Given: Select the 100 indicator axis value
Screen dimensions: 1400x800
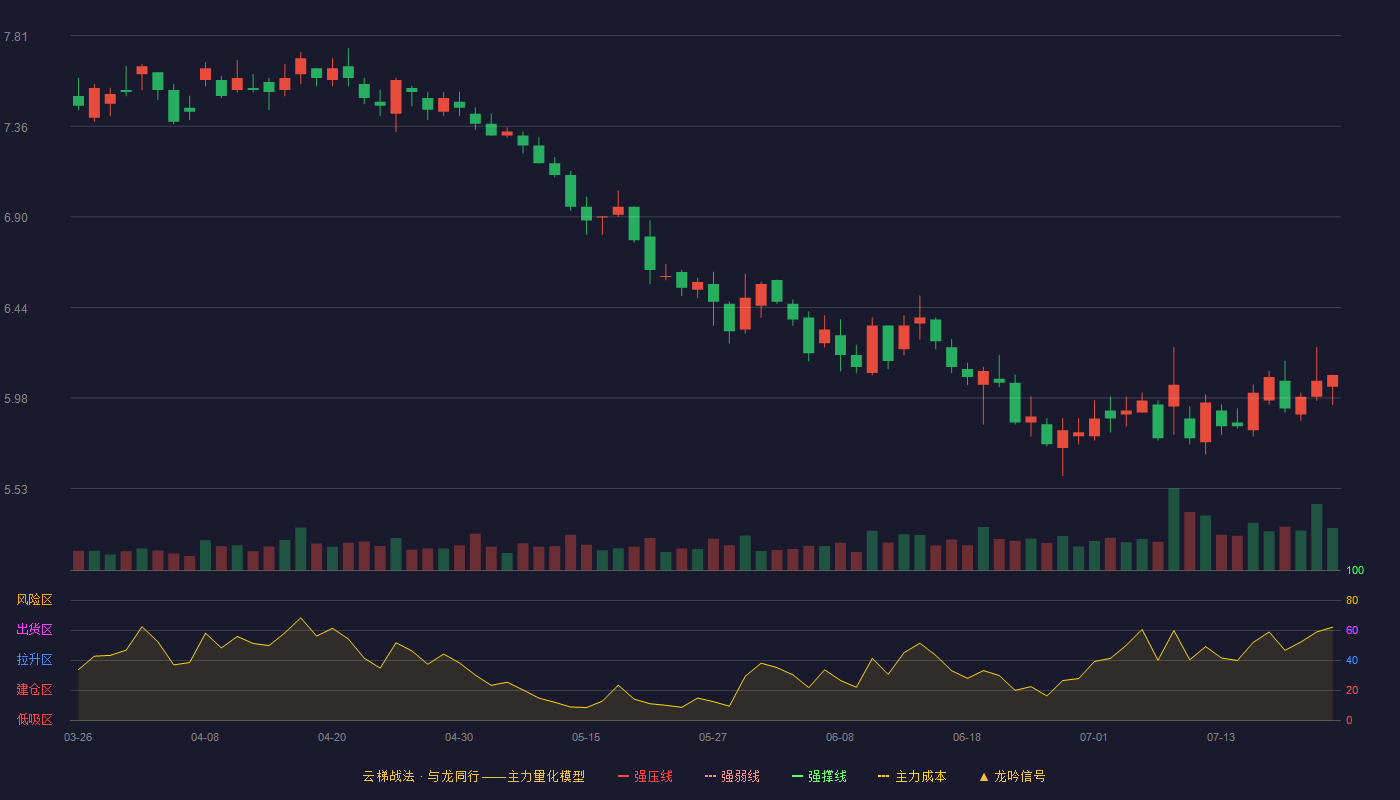Looking at the screenshot, I should (1355, 571).
